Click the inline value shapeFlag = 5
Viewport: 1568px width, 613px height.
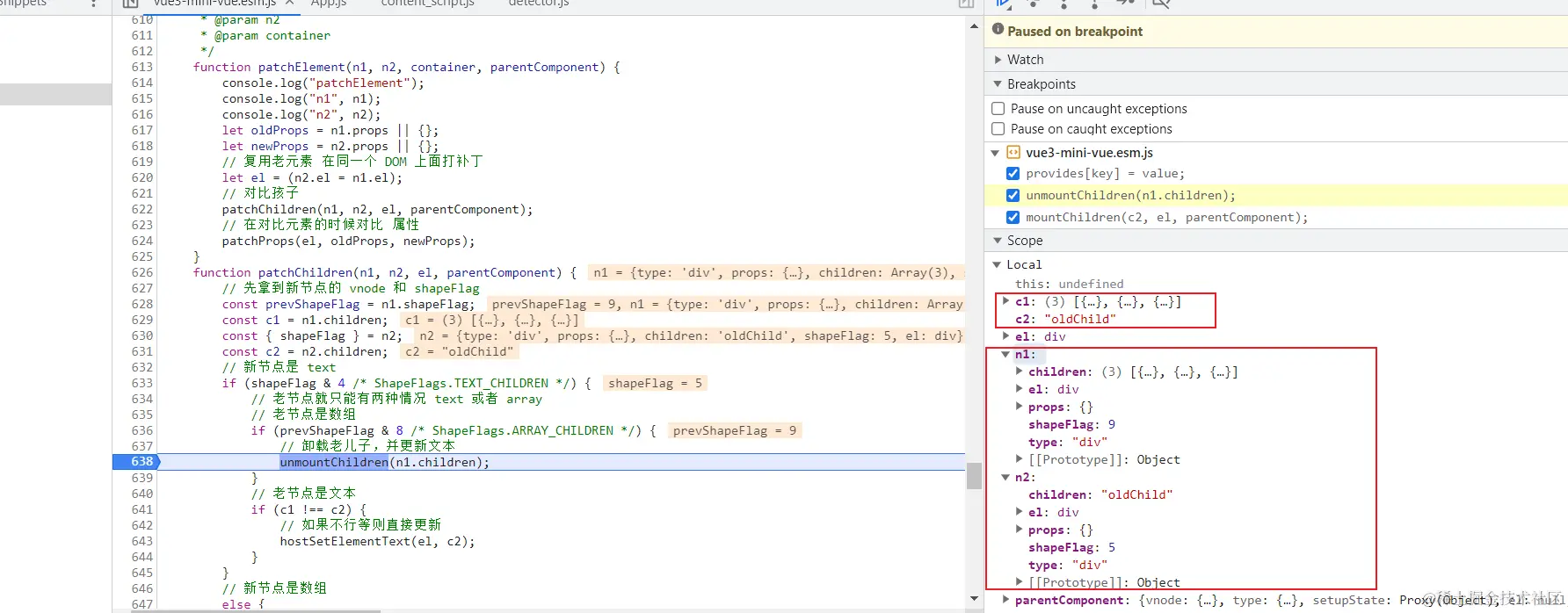[x=655, y=383]
